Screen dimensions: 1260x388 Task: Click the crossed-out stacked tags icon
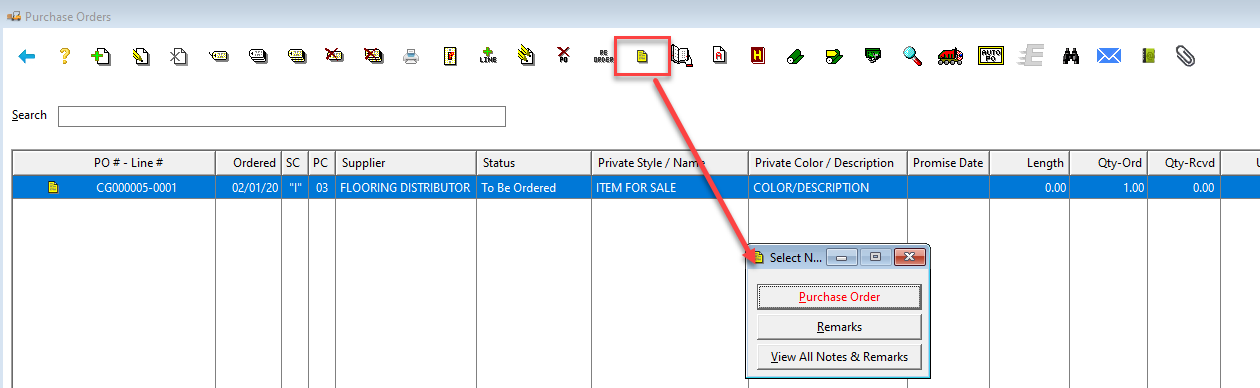pos(373,57)
